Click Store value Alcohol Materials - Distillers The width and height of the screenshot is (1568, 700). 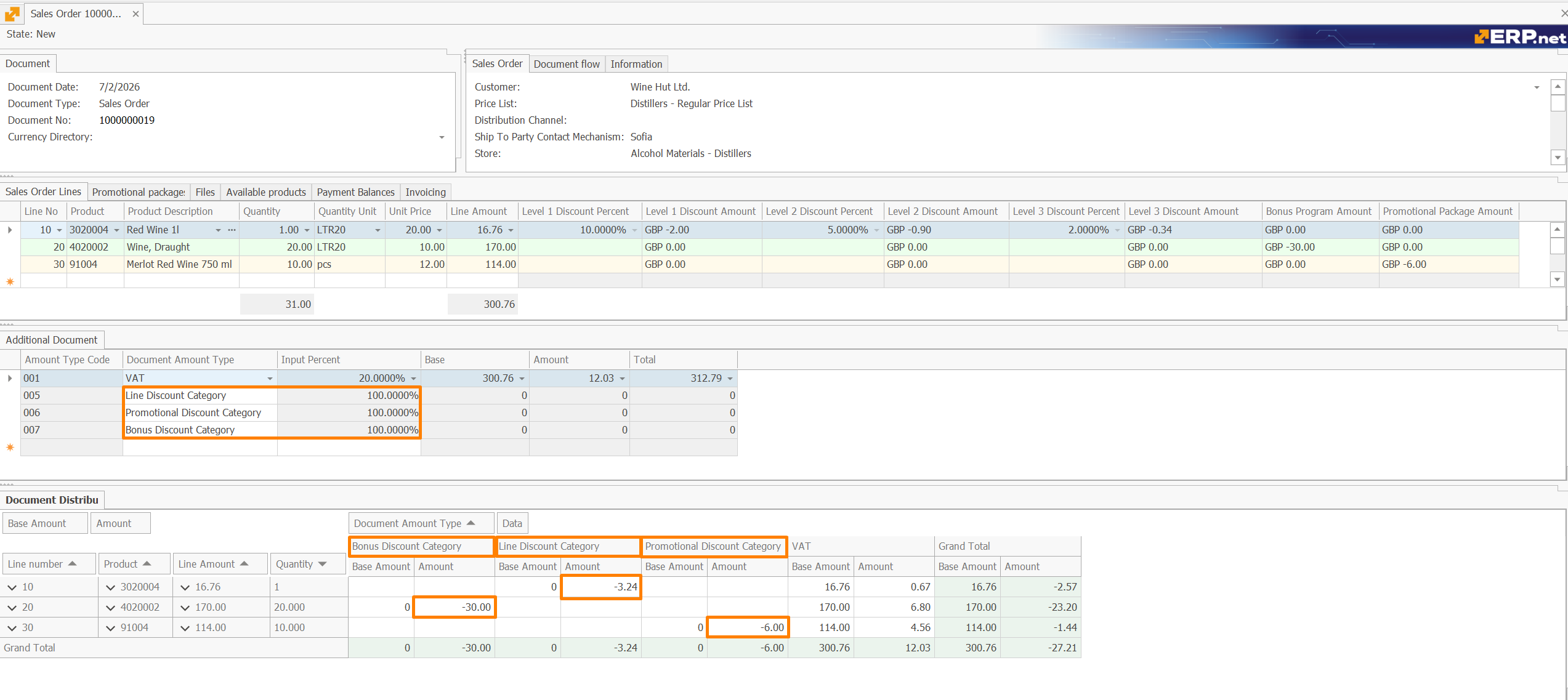tap(690, 153)
